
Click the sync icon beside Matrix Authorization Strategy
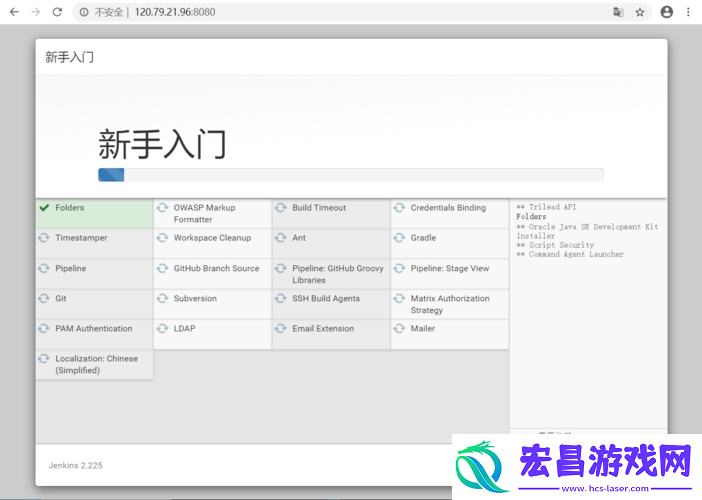pyautogui.click(x=399, y=298)
